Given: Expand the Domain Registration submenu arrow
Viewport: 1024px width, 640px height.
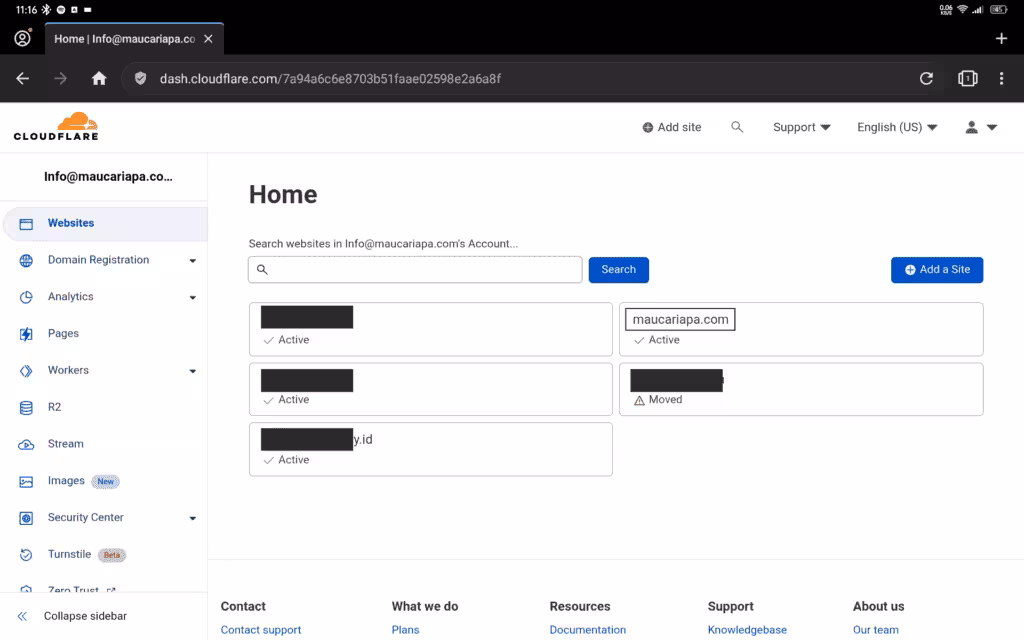Looking at the screenshot, I should click(x=193, y=261).
